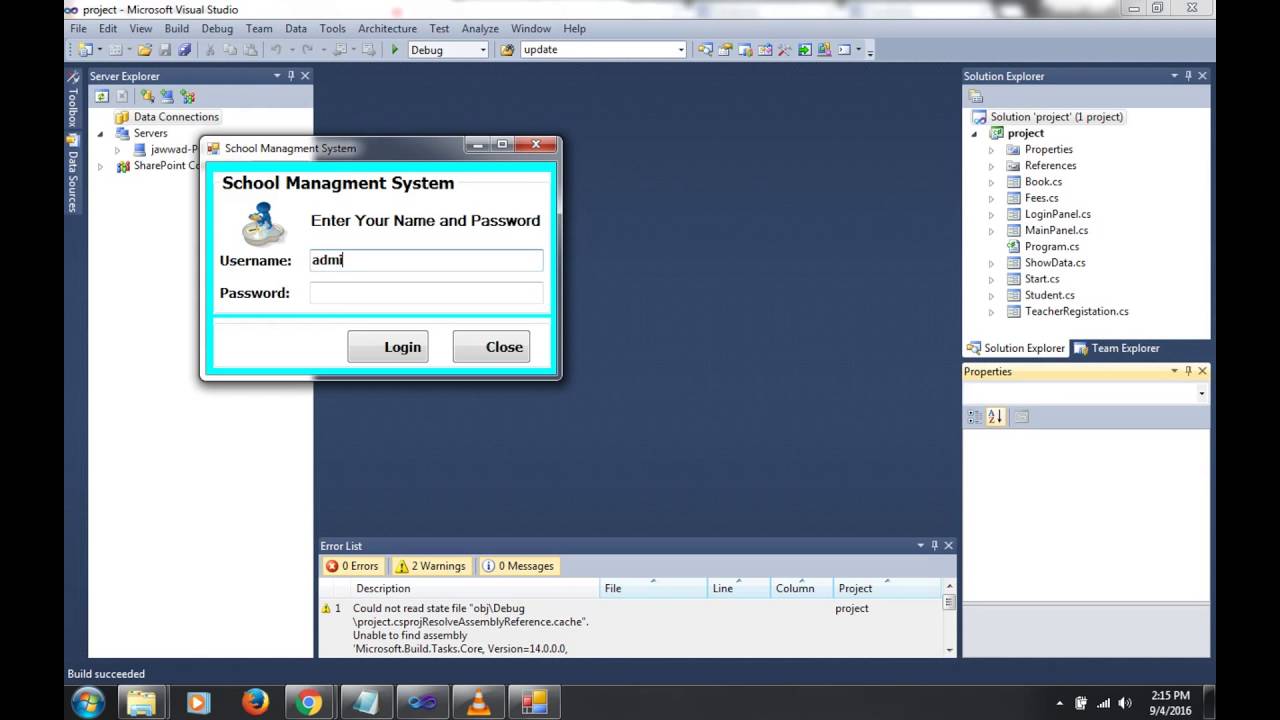Image resolution: width=1280 pixels, height=720 pixels.
Task: Click the Open File toolbar icon
Action: (x=145, y=50)
